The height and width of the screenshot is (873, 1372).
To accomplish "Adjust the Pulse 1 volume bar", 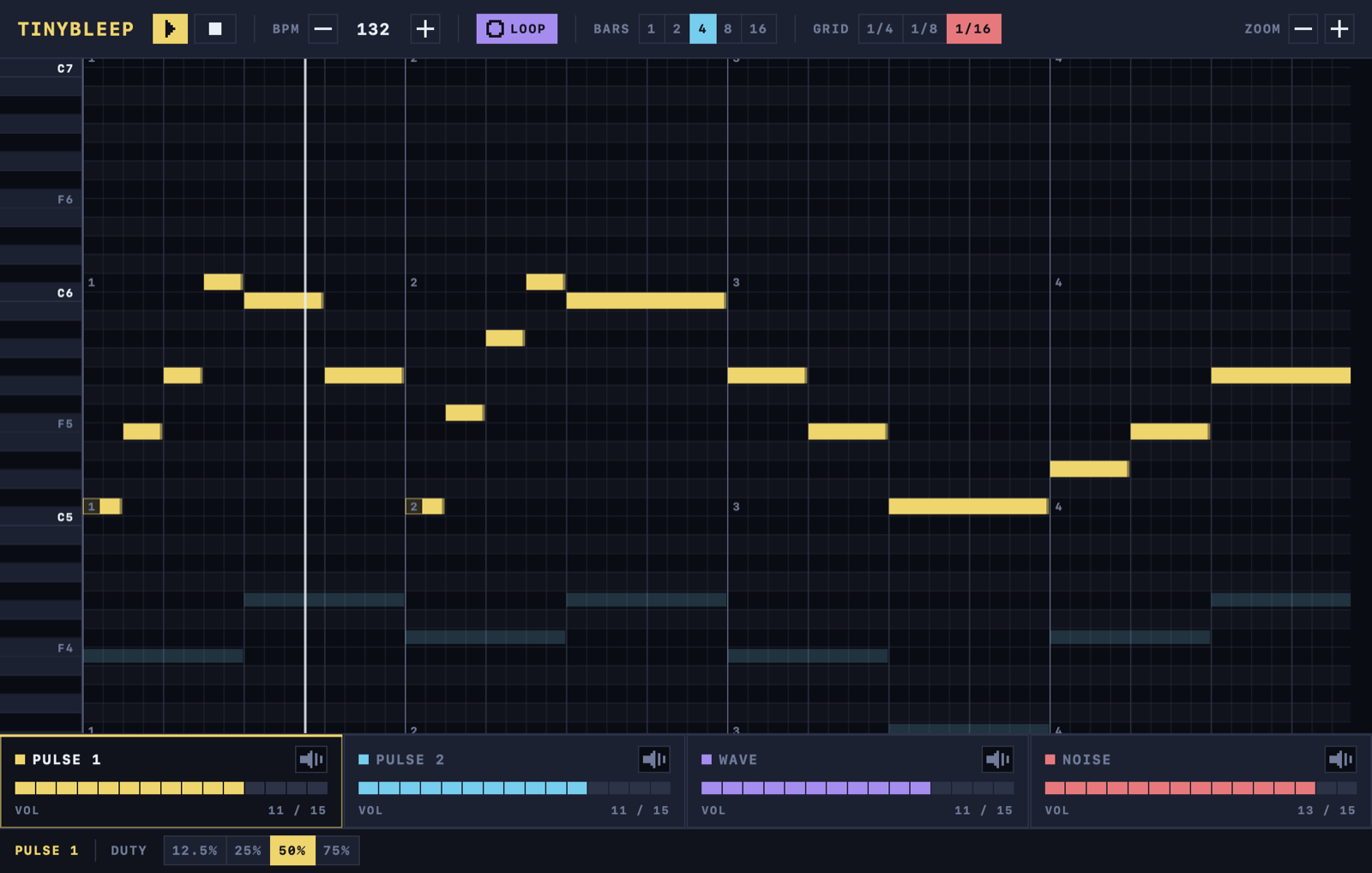I will 171,788.
